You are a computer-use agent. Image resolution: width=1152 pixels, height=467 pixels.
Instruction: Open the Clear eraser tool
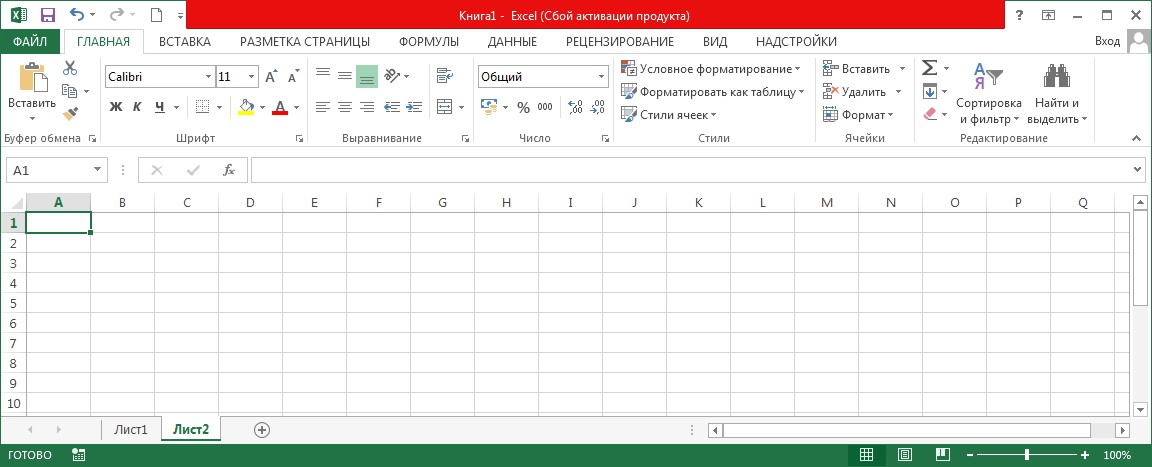pos(929,114)
